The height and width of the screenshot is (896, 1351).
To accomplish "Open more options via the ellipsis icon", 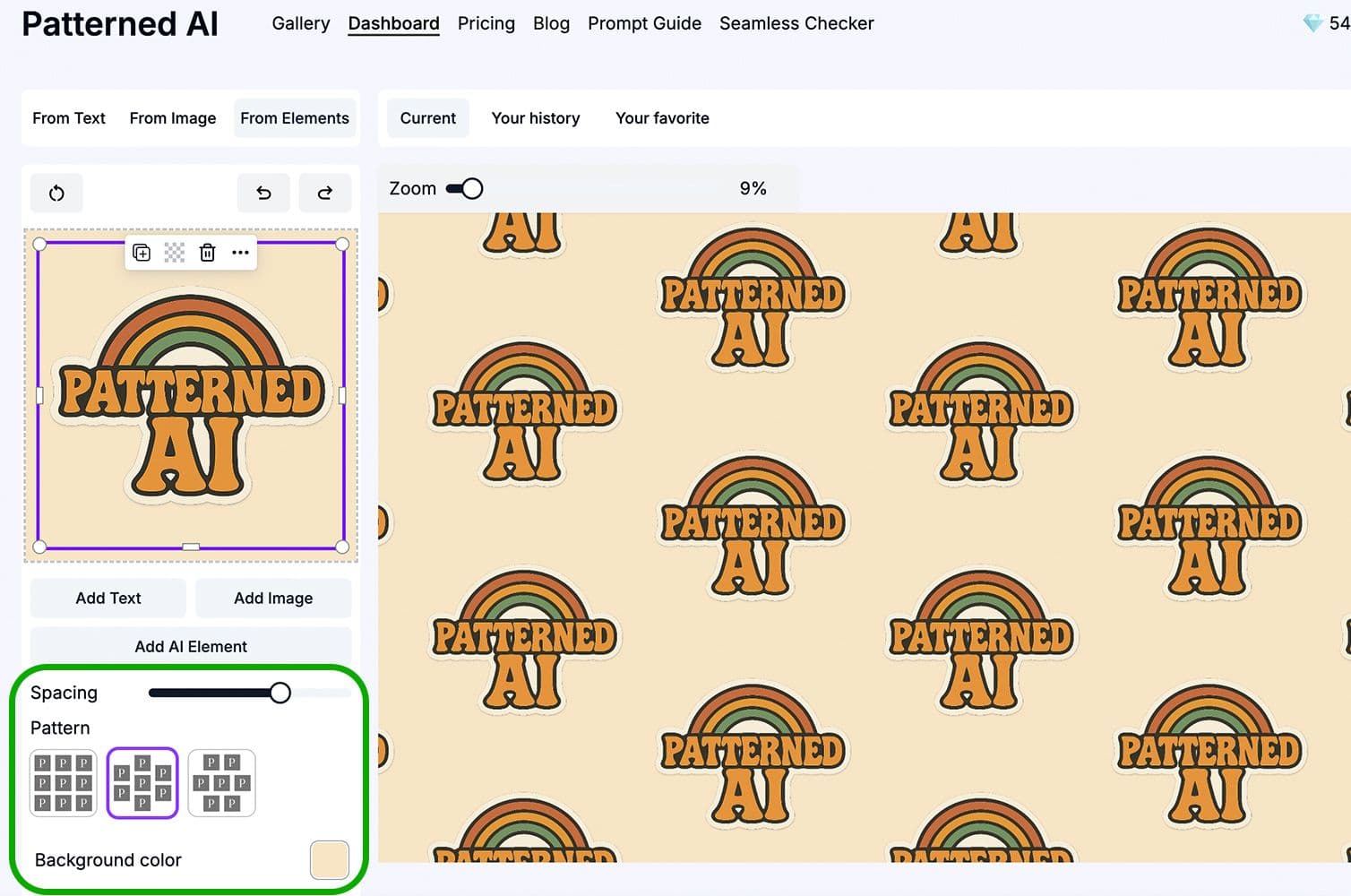I will point(240,253).
